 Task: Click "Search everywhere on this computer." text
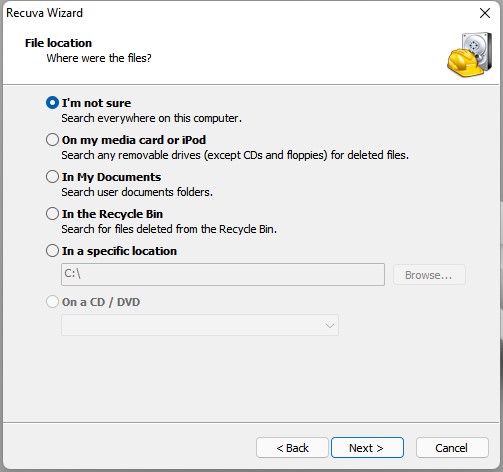coord(152,118)
